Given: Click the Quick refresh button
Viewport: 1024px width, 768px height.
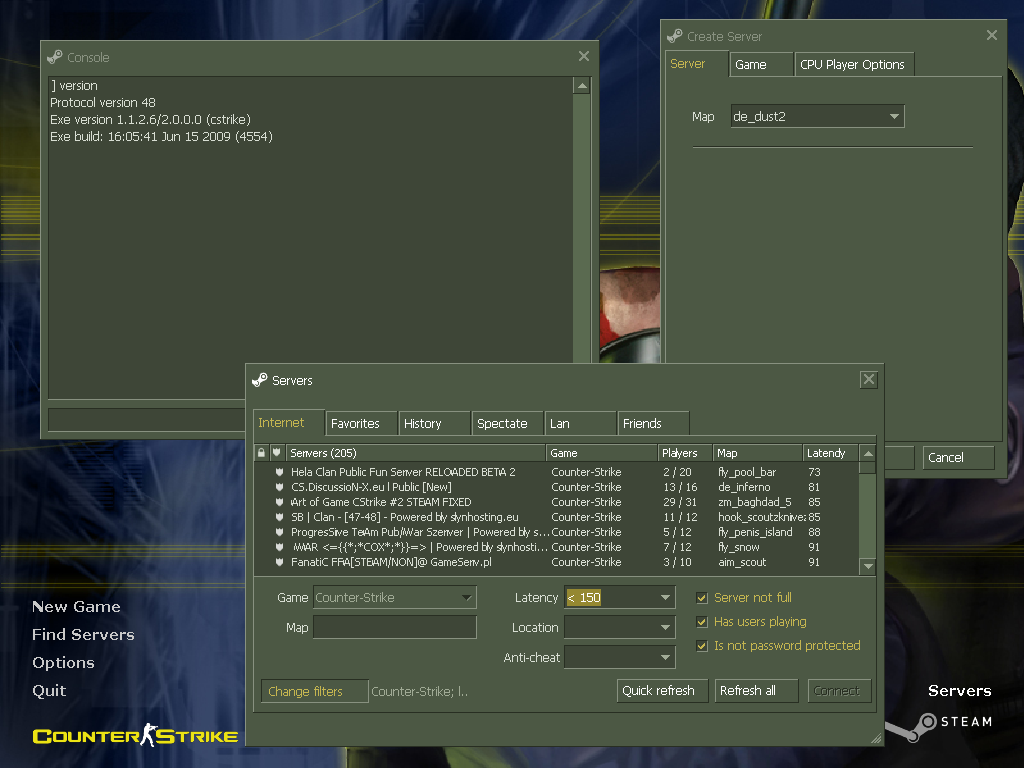Looking at the screenshot, I should [662, 690].
